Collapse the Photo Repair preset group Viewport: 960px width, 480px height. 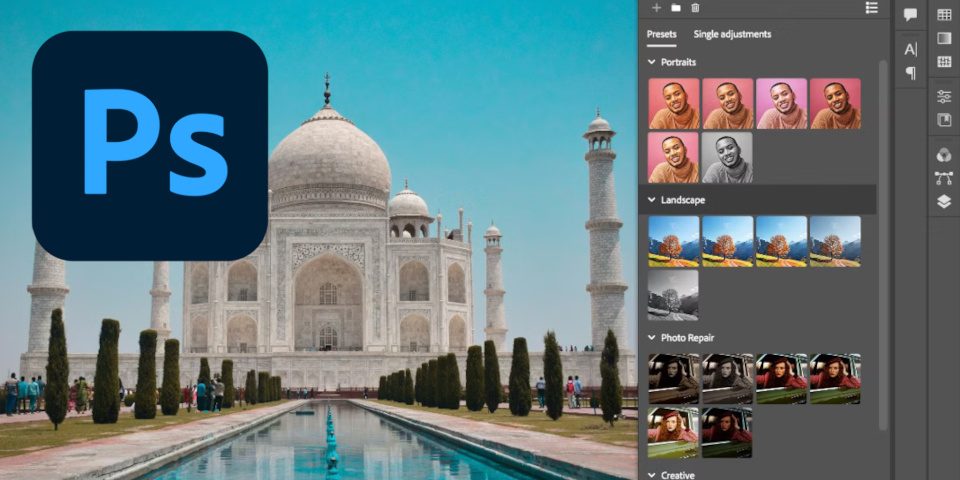[x=652, y=338]
